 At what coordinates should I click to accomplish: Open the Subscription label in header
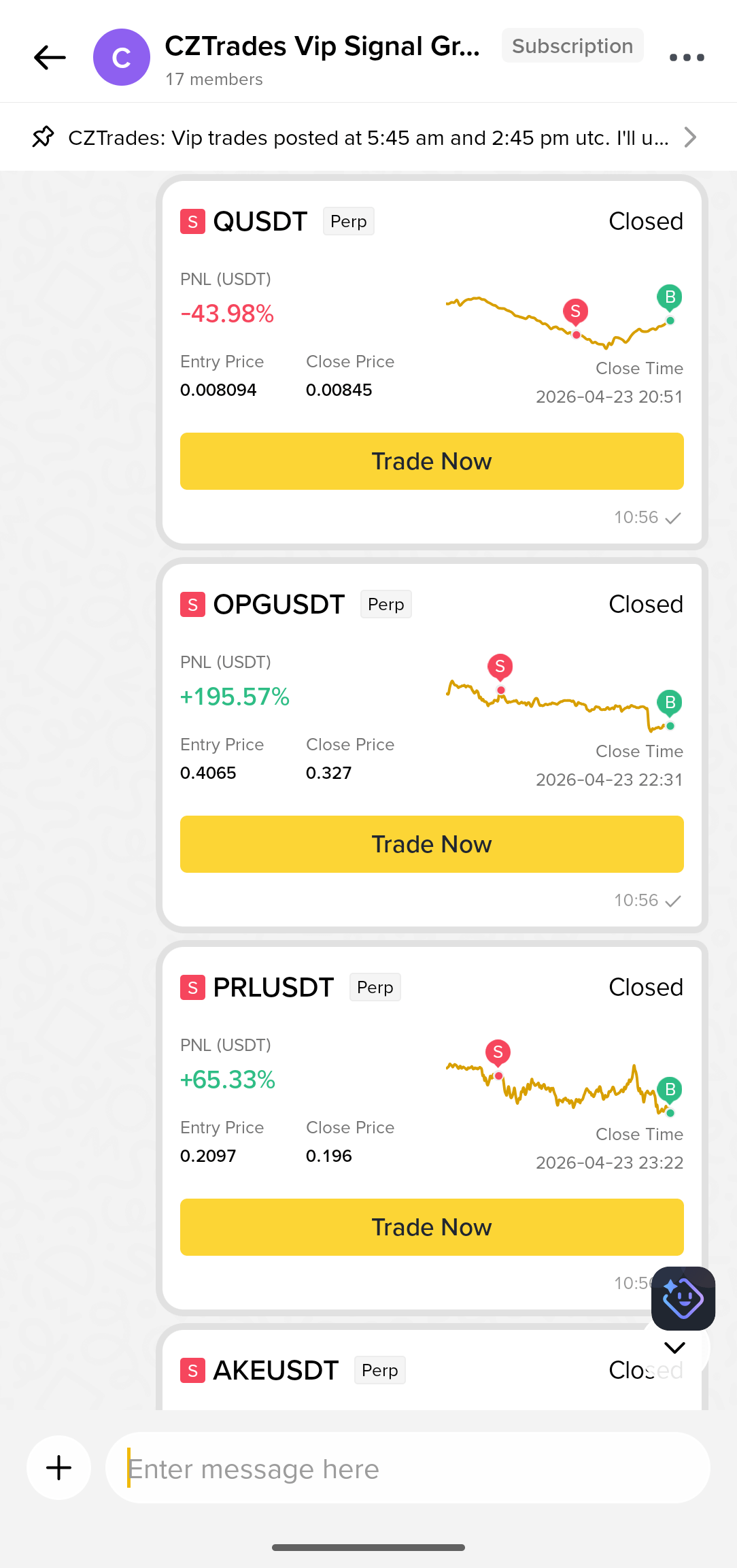coord(572,46)
